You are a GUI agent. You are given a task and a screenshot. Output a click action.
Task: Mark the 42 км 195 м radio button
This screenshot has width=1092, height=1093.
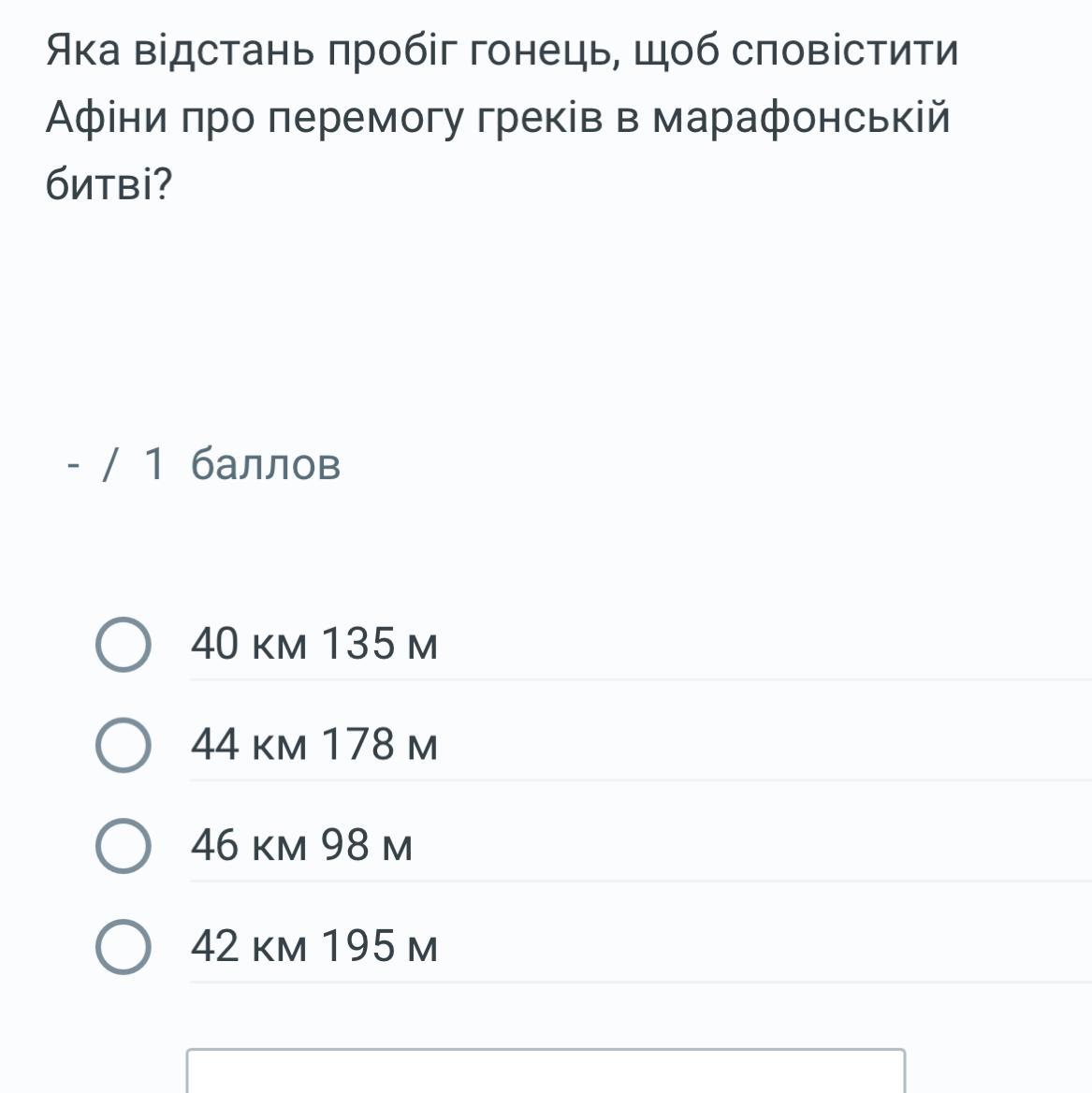[x=123, y=947]
